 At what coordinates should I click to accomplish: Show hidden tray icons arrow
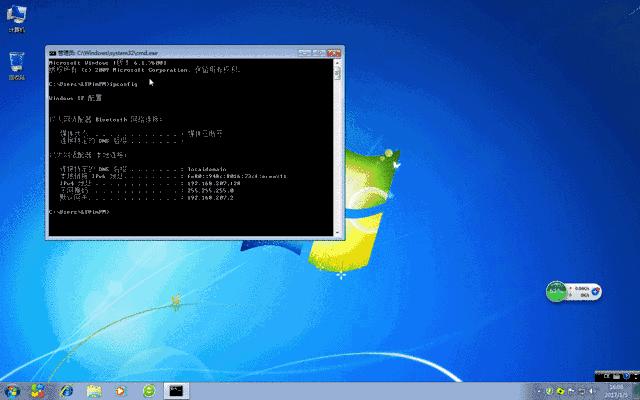tap(541, 390)
